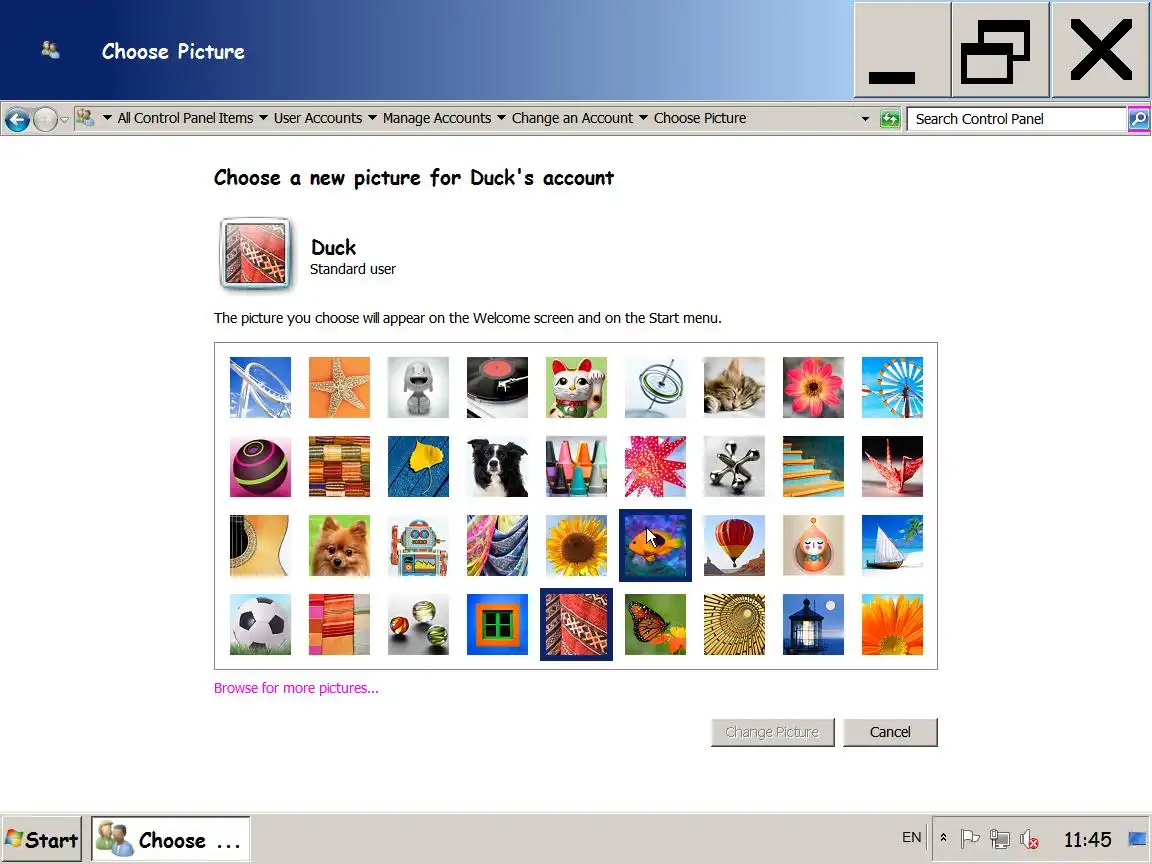Open the address bar history dropdown
This screenshot has height=864, width=1152.
coord(865,119)
